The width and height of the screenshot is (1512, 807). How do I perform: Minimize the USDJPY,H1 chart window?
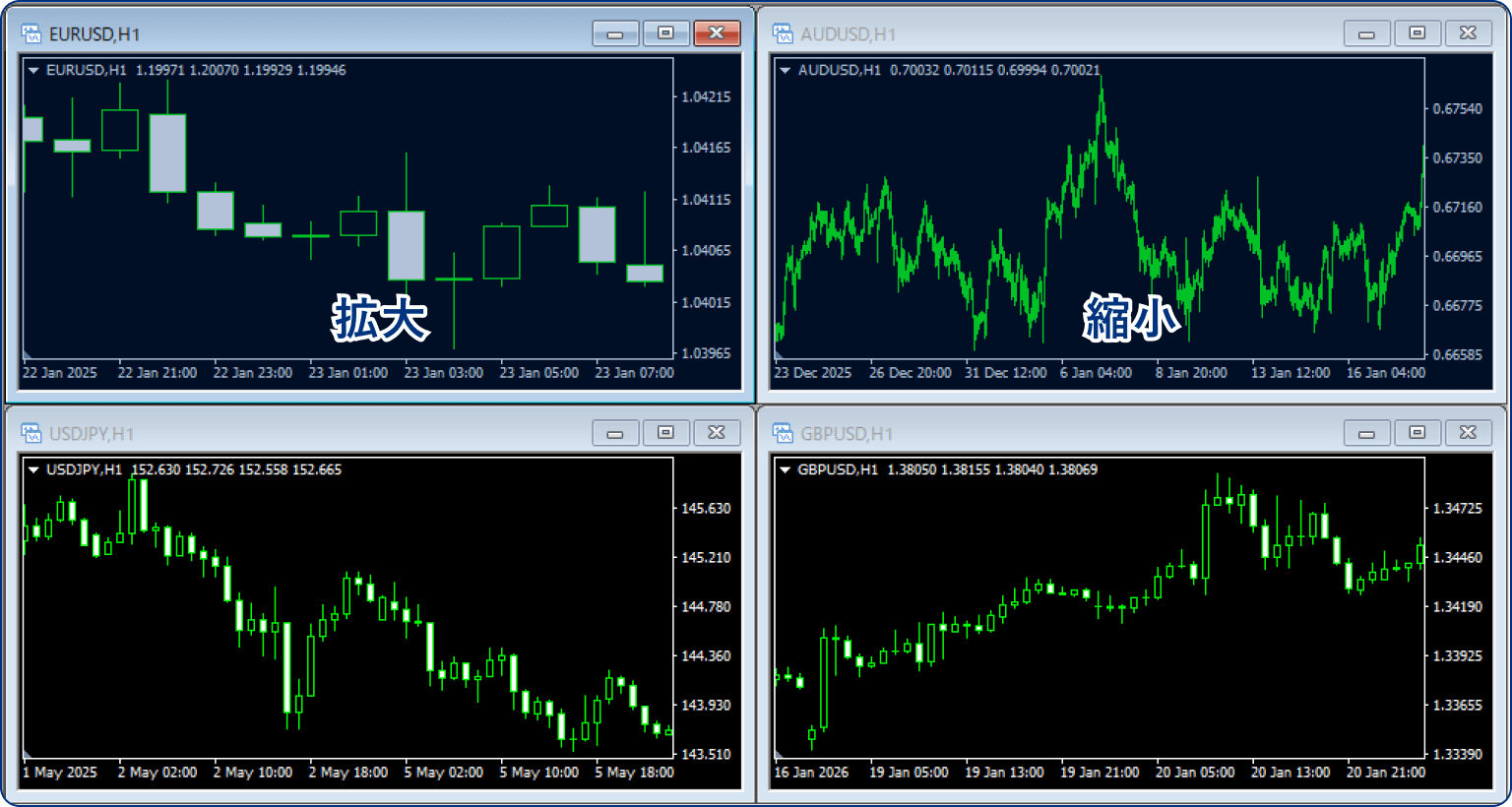pyautogui.click(x=615, y=433)
